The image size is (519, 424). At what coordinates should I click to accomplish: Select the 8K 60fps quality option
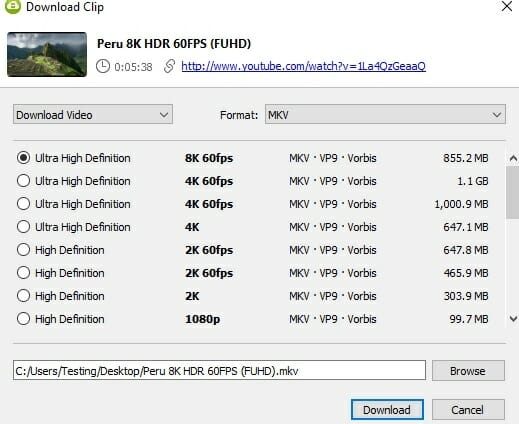[x=23, y=158]
